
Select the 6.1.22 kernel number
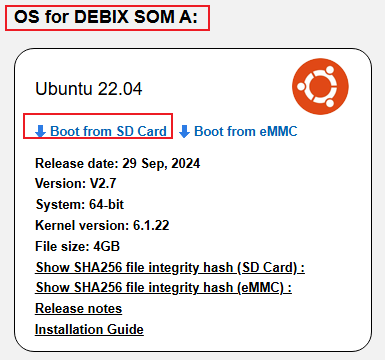(151, 225)
